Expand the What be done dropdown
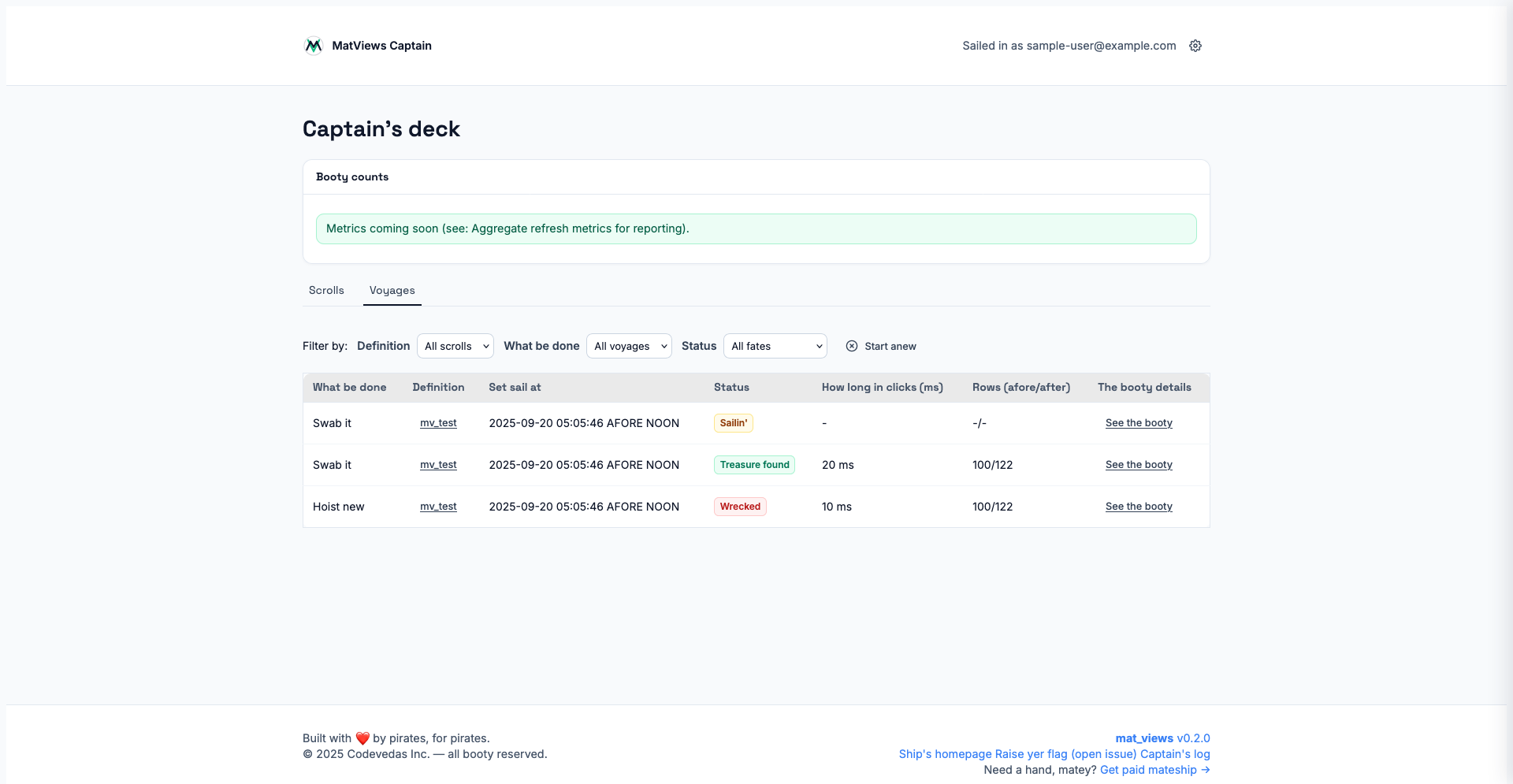 click(x=629, y=346)
